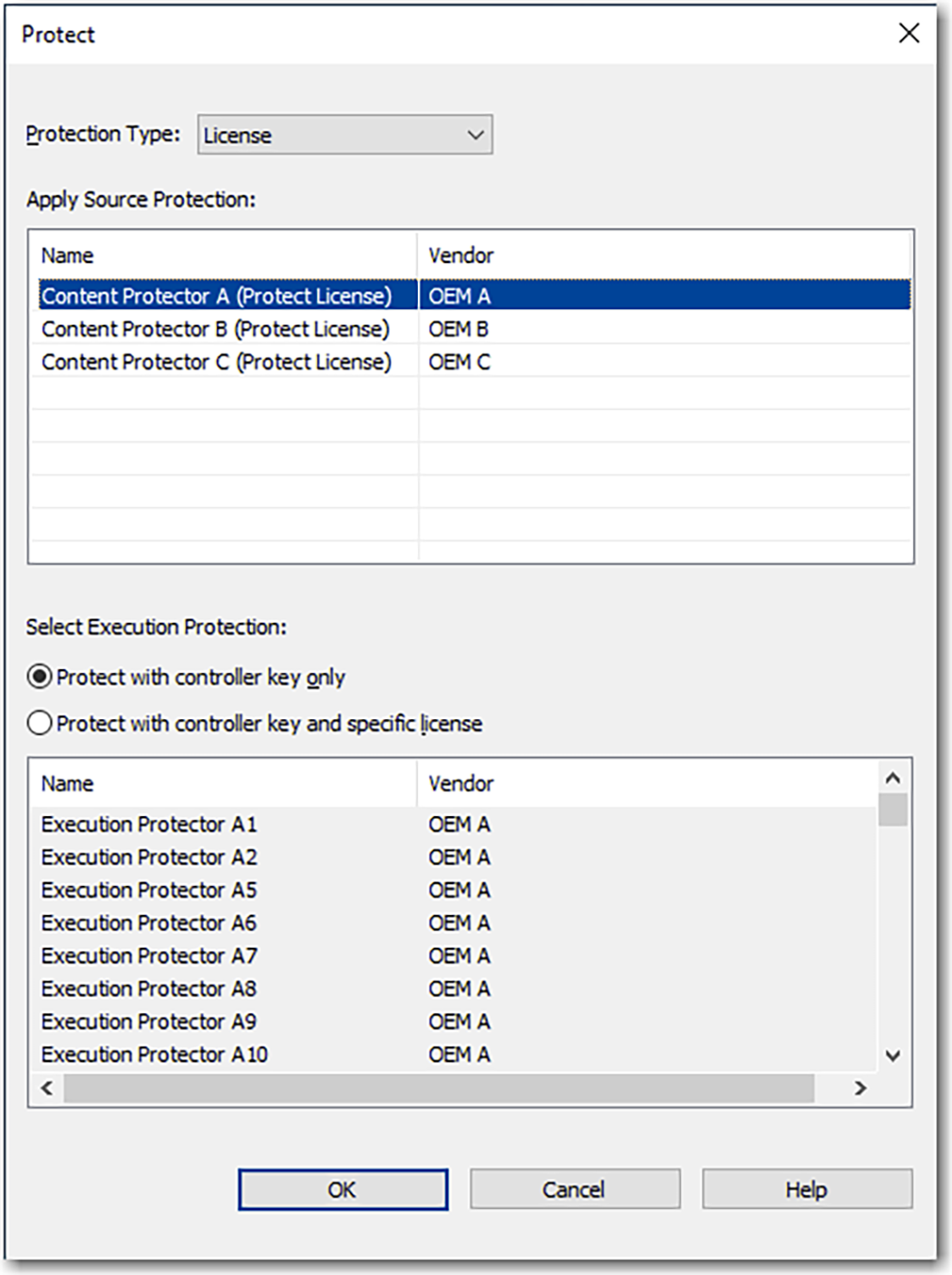Screen dimensions: 952x1275
Task: Click scroll down arrow in execution list
Action: tap(892, 1056)
